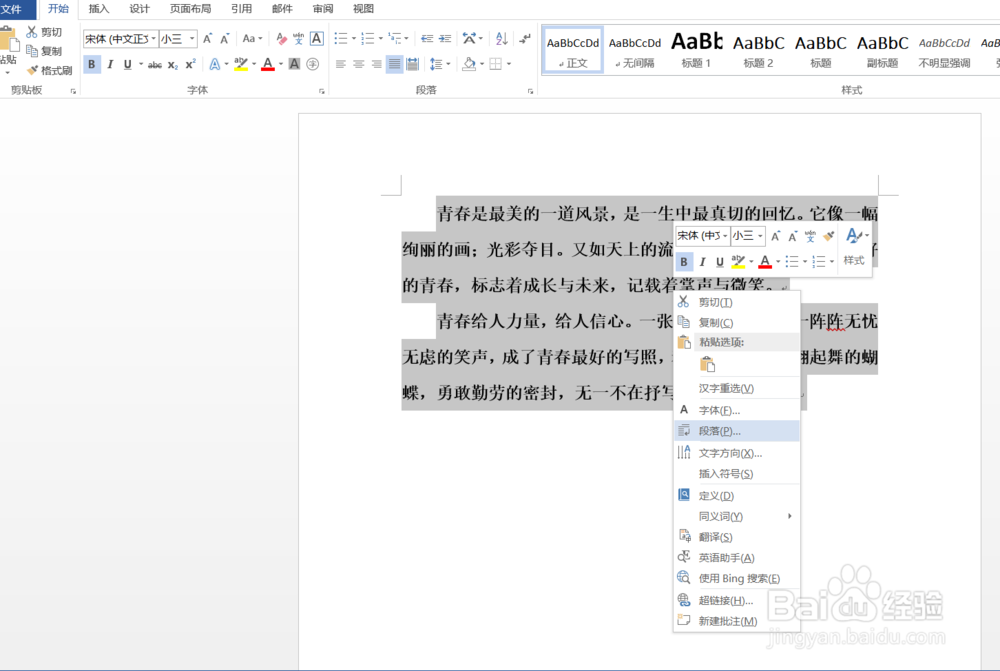Open the Font group dialog launcher
Viewport: 1000px width, 671px height.
click(x=320, y=89)
